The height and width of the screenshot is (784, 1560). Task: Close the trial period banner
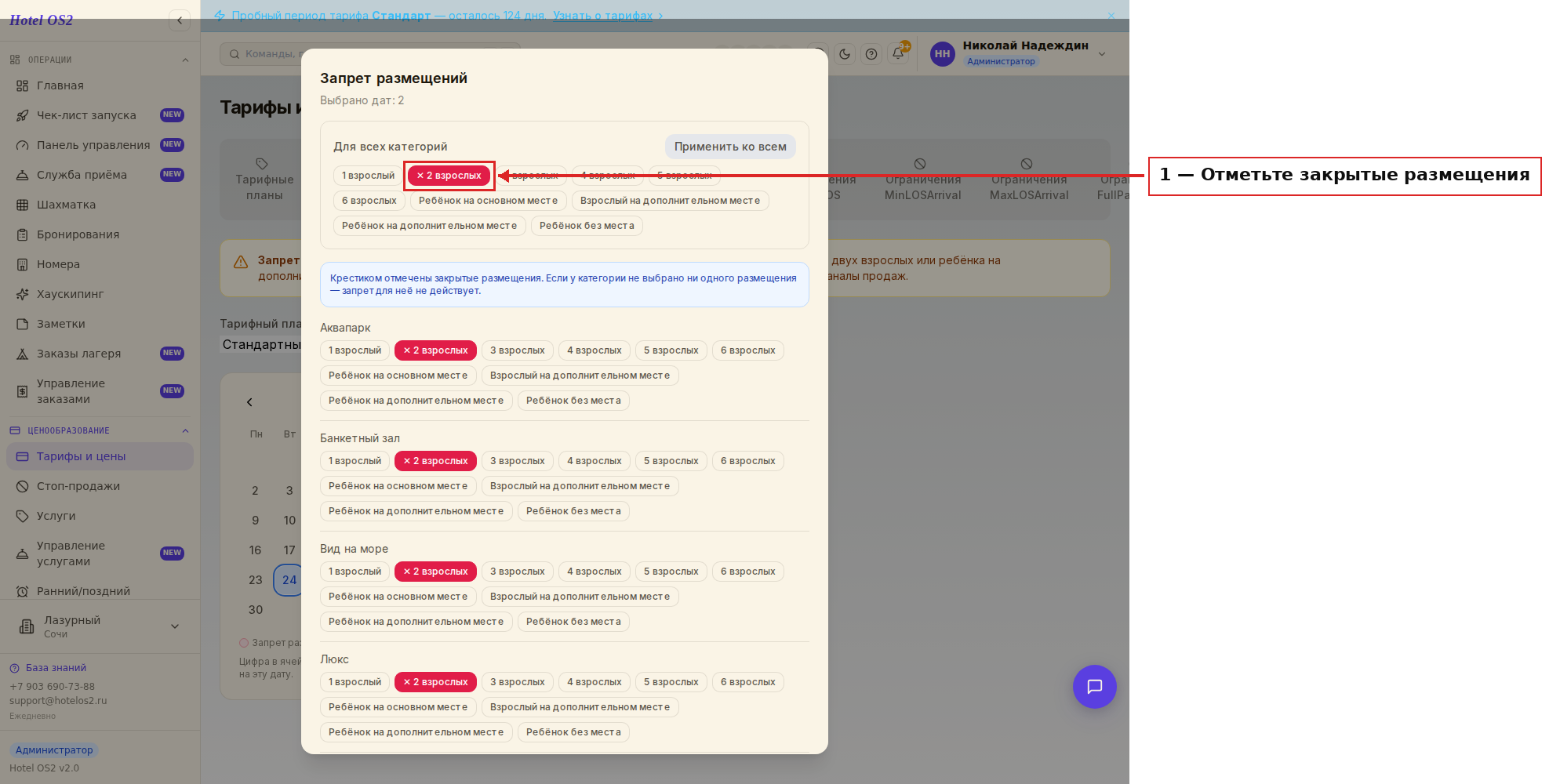click(x=1111, y=16)
